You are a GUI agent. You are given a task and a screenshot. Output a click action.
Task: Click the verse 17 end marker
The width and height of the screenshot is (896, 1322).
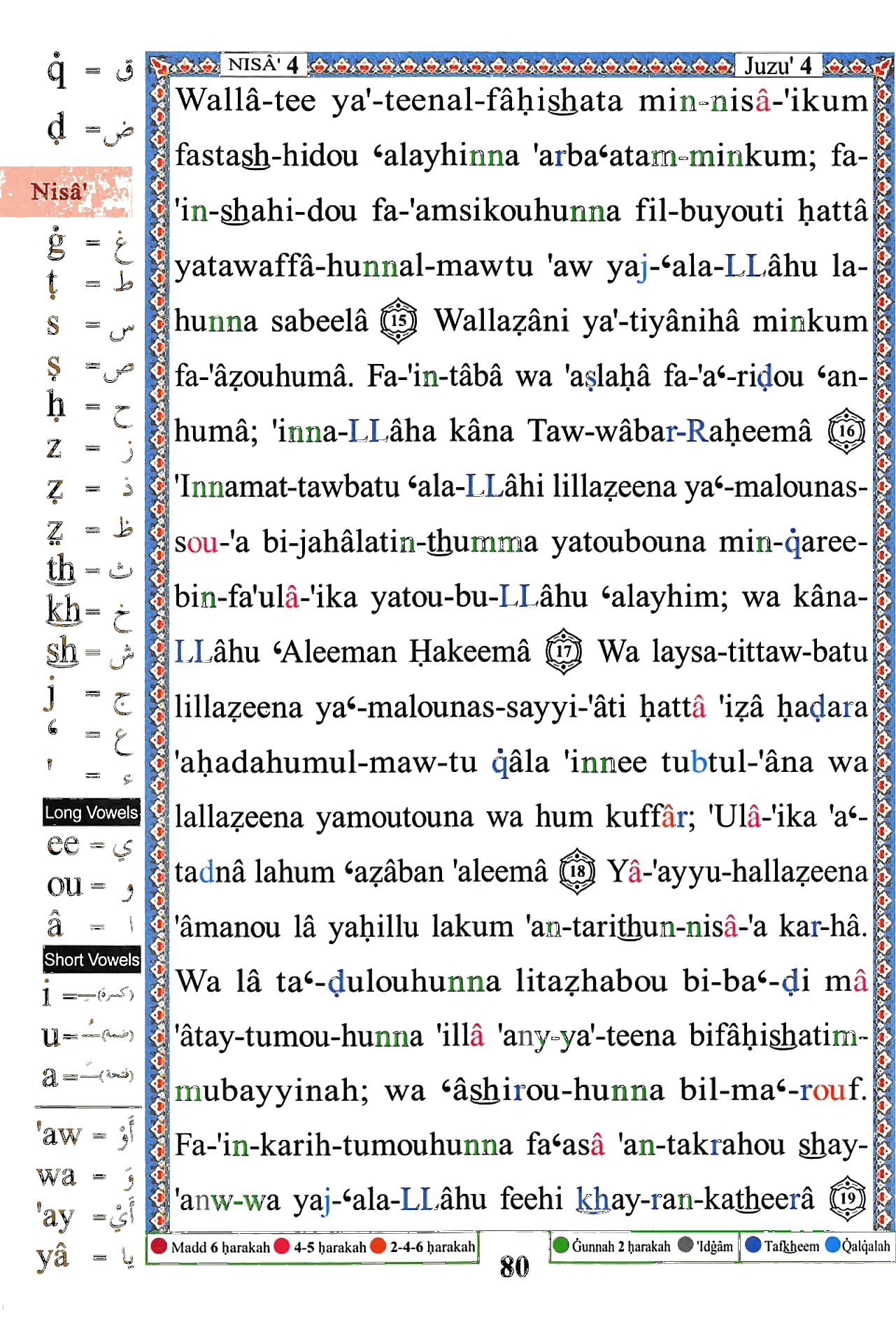coord(564,652)
